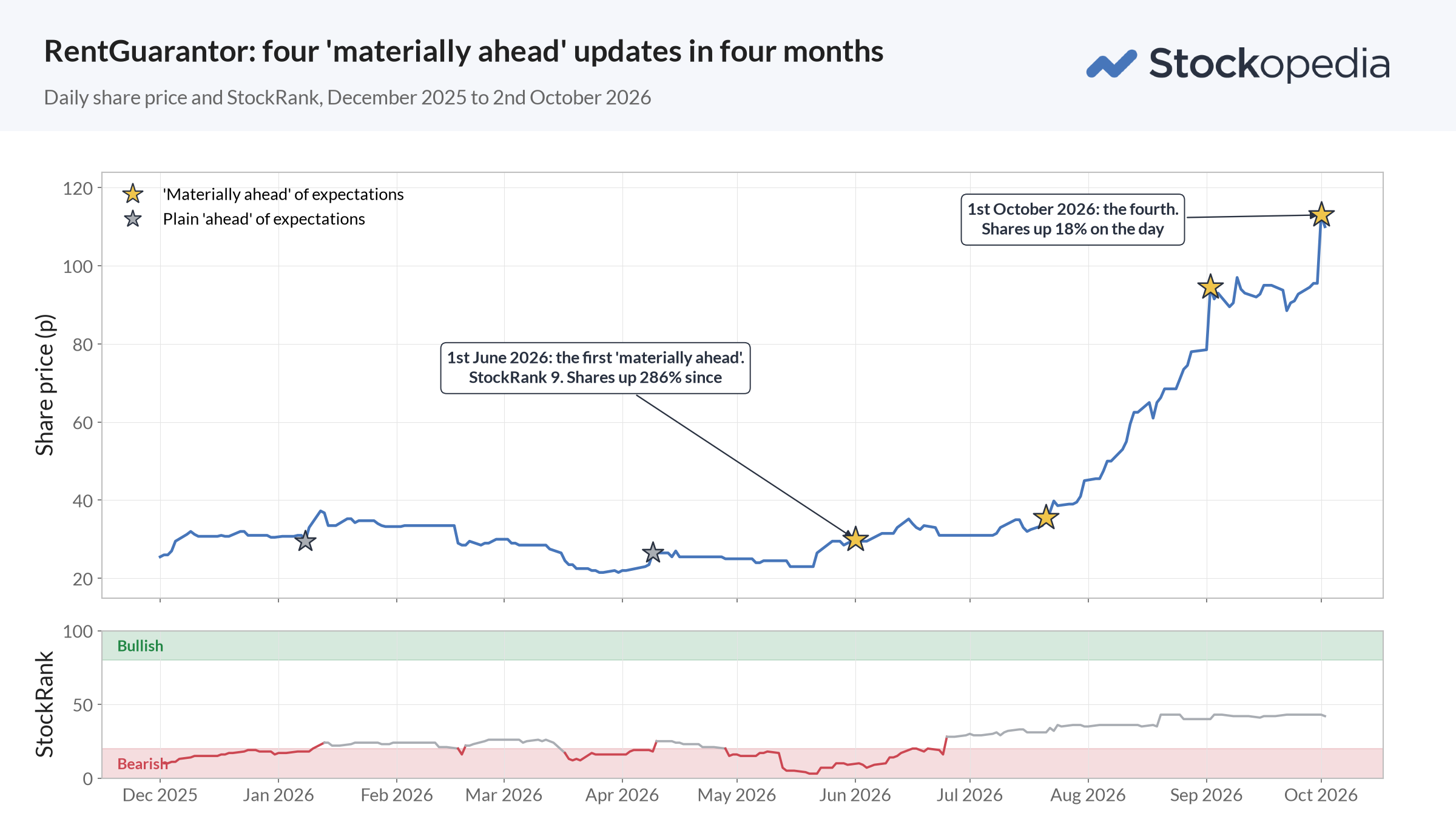Click the Bullish band label
1456x819 pixels.
[x=140, y=646]
